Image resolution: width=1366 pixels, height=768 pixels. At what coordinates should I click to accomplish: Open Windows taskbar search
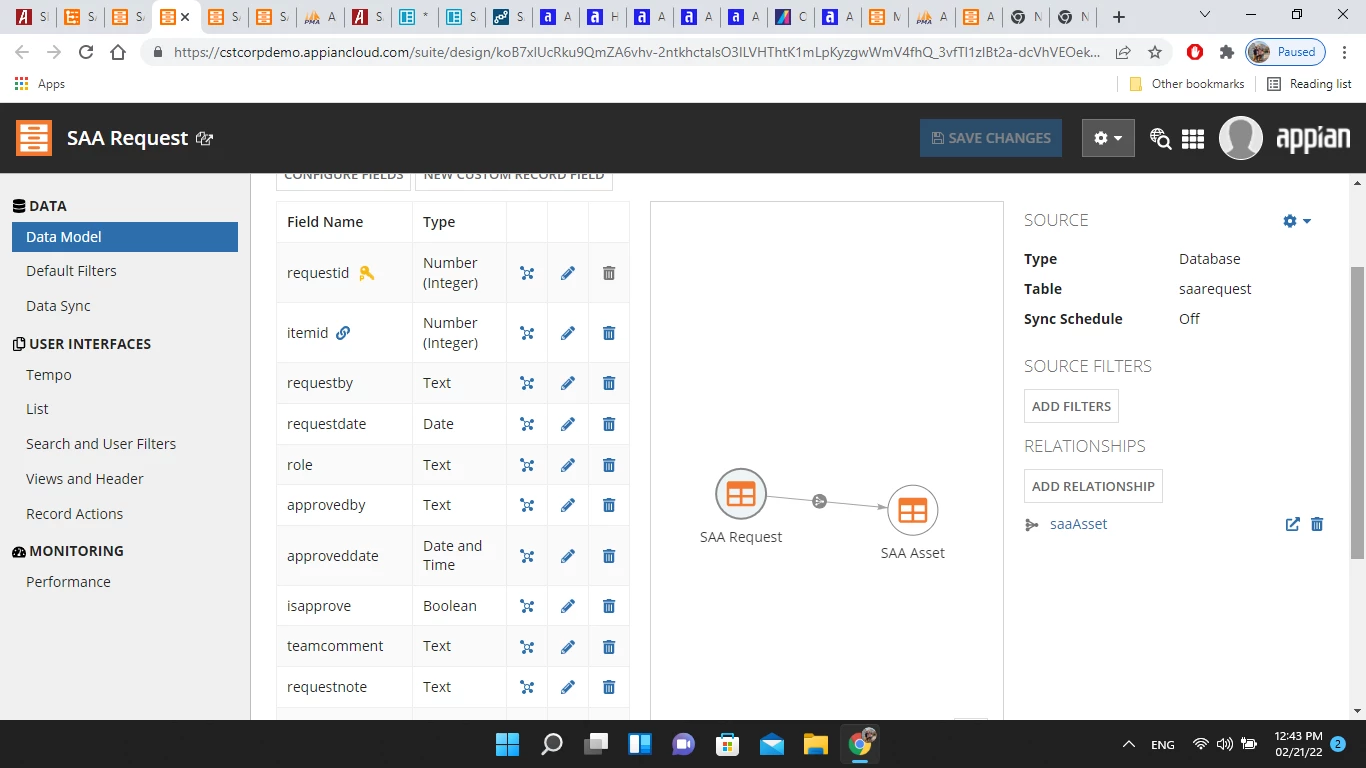click(x=552, y=744)
